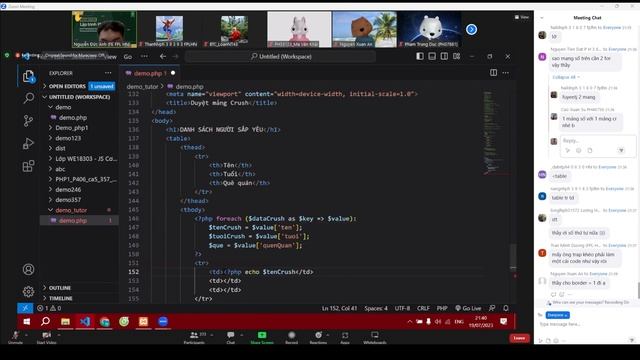Click the feedback icon in status bar
Image resolution: width=640 pixels, height=360 pixels.
click(492, 308)
